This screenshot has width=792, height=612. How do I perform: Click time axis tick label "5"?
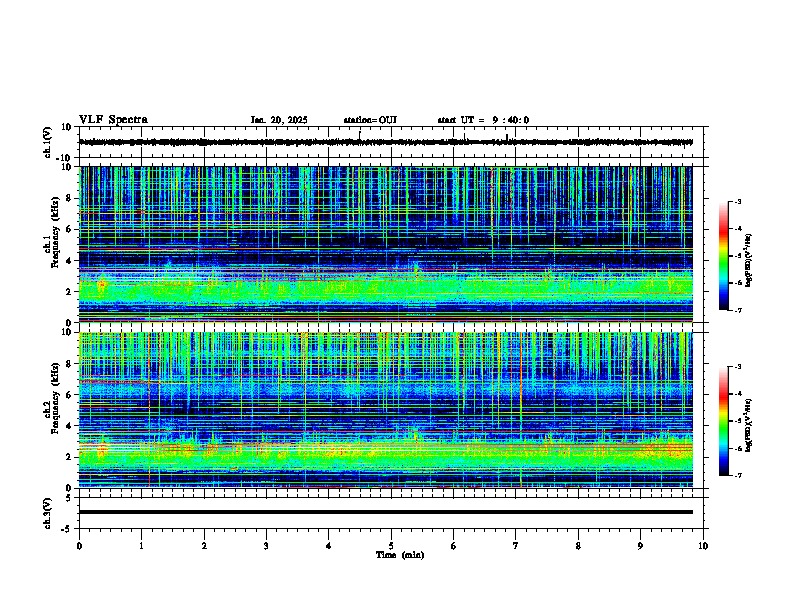391,546
